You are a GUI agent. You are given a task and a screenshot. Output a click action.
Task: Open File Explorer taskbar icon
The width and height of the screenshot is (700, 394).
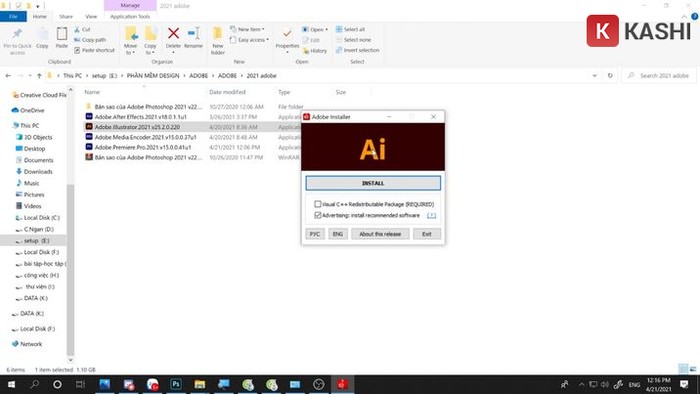(200, 384)
